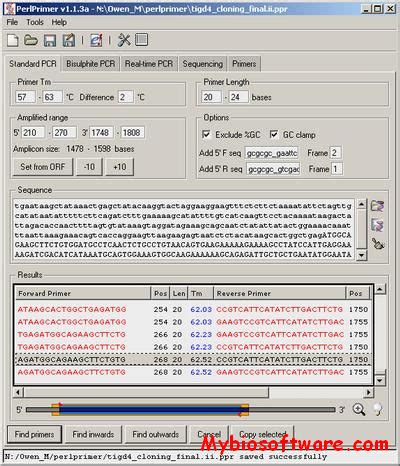400x466 pixels.
Task: Open the Tools menu
Action: (35, 22)
